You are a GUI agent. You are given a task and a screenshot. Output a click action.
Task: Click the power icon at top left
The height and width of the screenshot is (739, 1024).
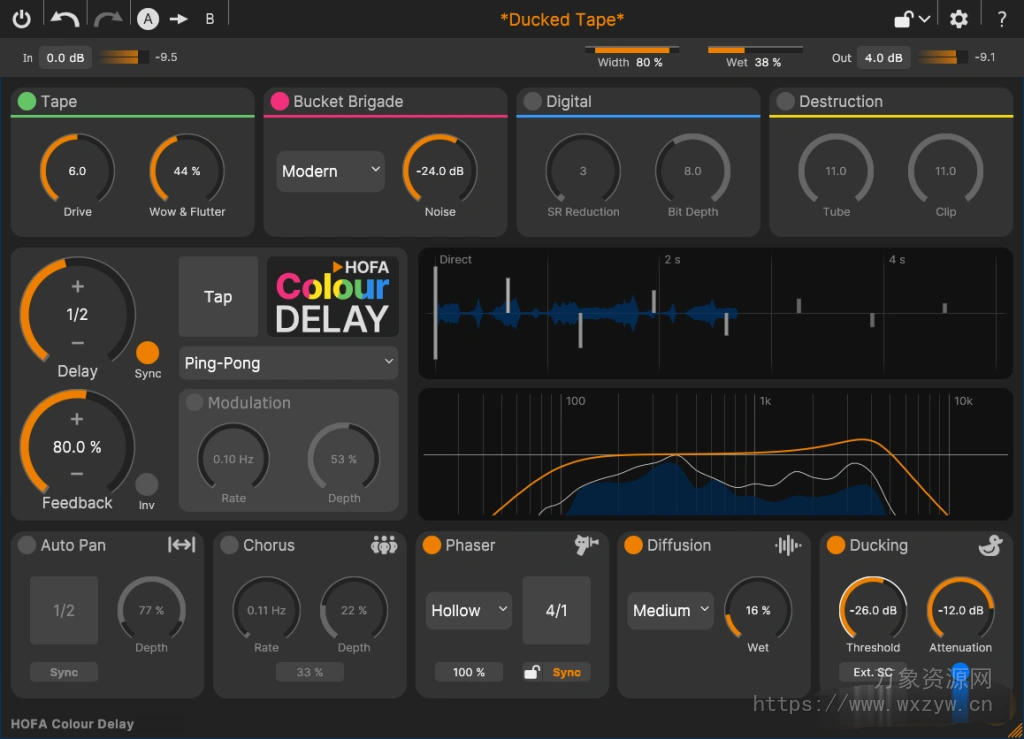point(21,17)
